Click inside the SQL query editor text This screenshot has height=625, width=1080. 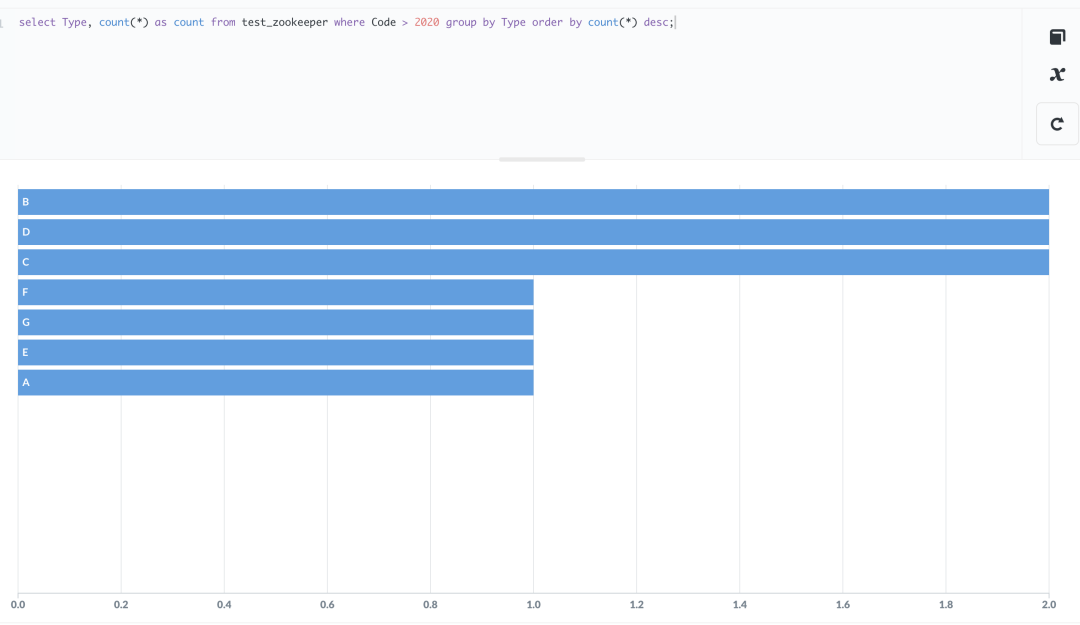click(x=347, y=22)
